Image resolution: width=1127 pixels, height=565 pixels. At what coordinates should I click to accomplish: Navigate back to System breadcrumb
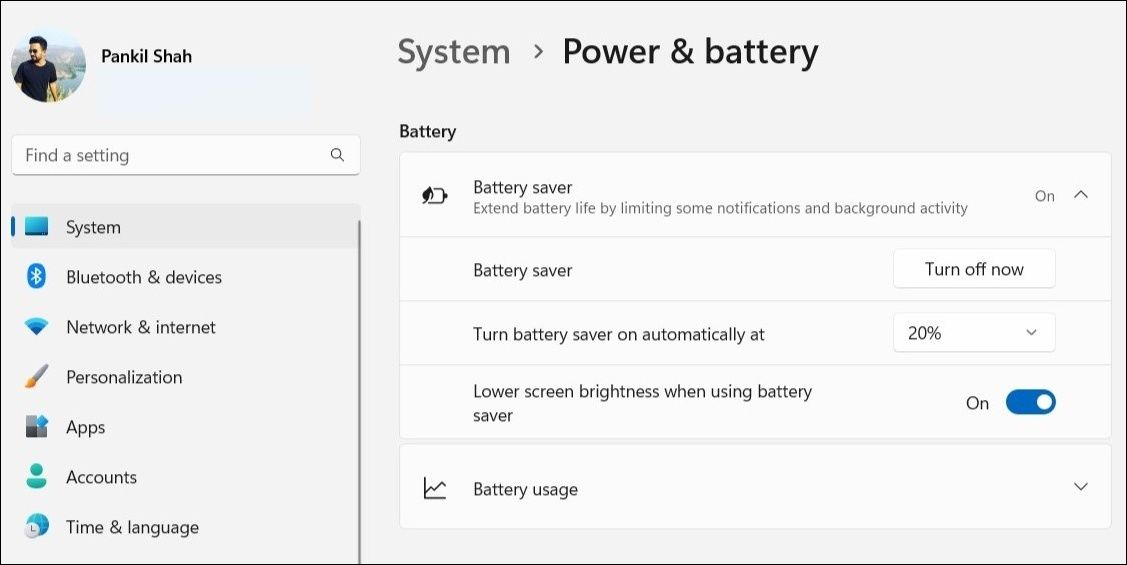(454, 52)
